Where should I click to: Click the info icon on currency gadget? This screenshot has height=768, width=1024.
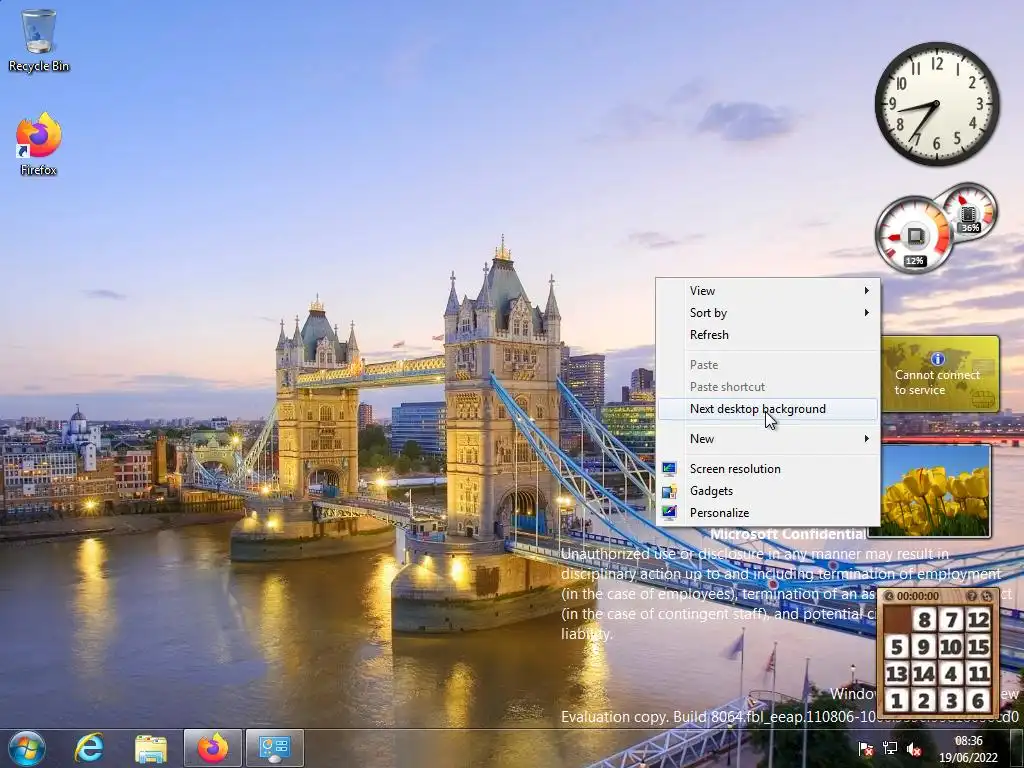tap(938, 359)
